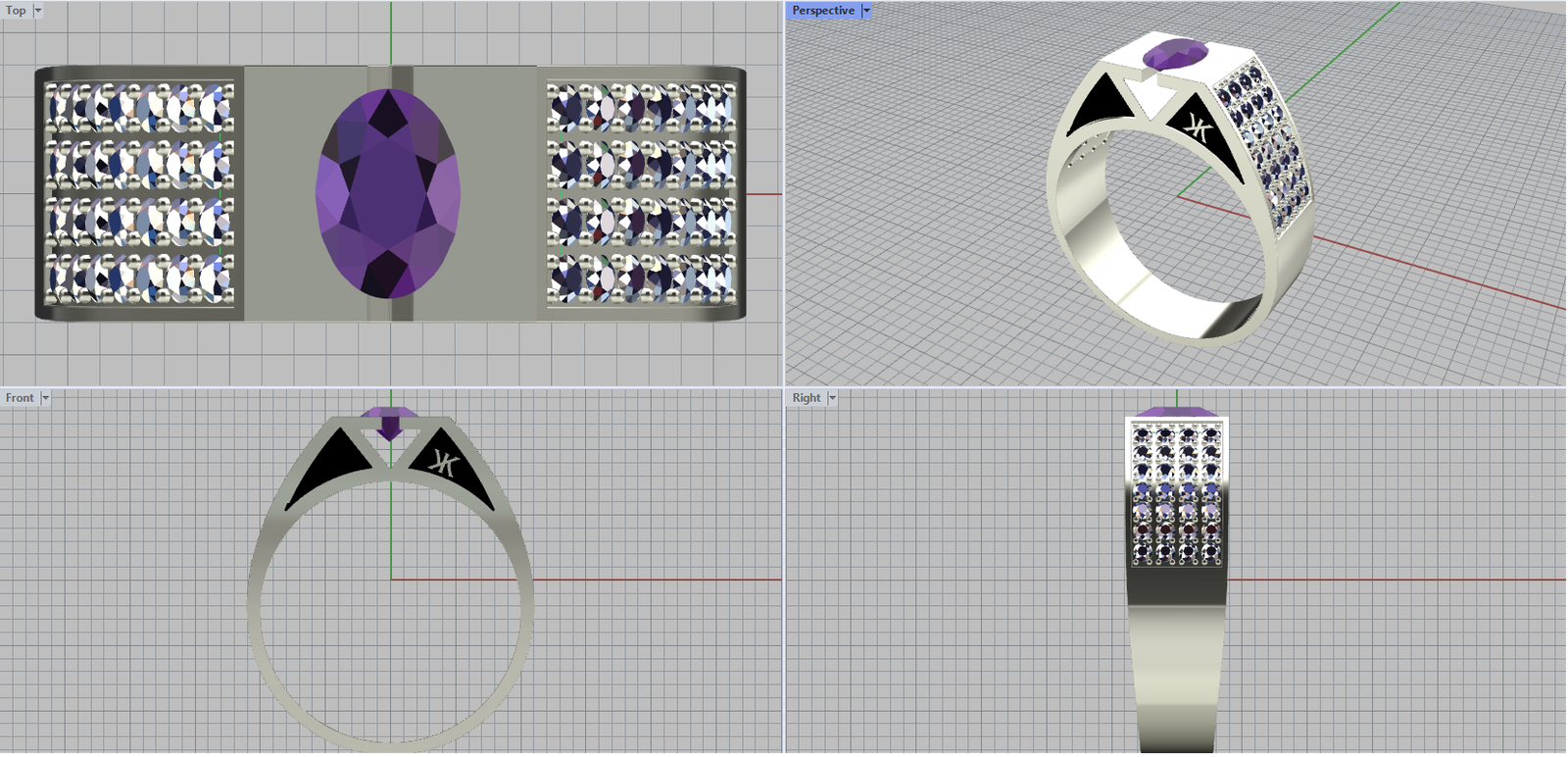Select left black triangular inlay in Front view
The width and height of the screenshot is (1568, 757).
[326, 468]
